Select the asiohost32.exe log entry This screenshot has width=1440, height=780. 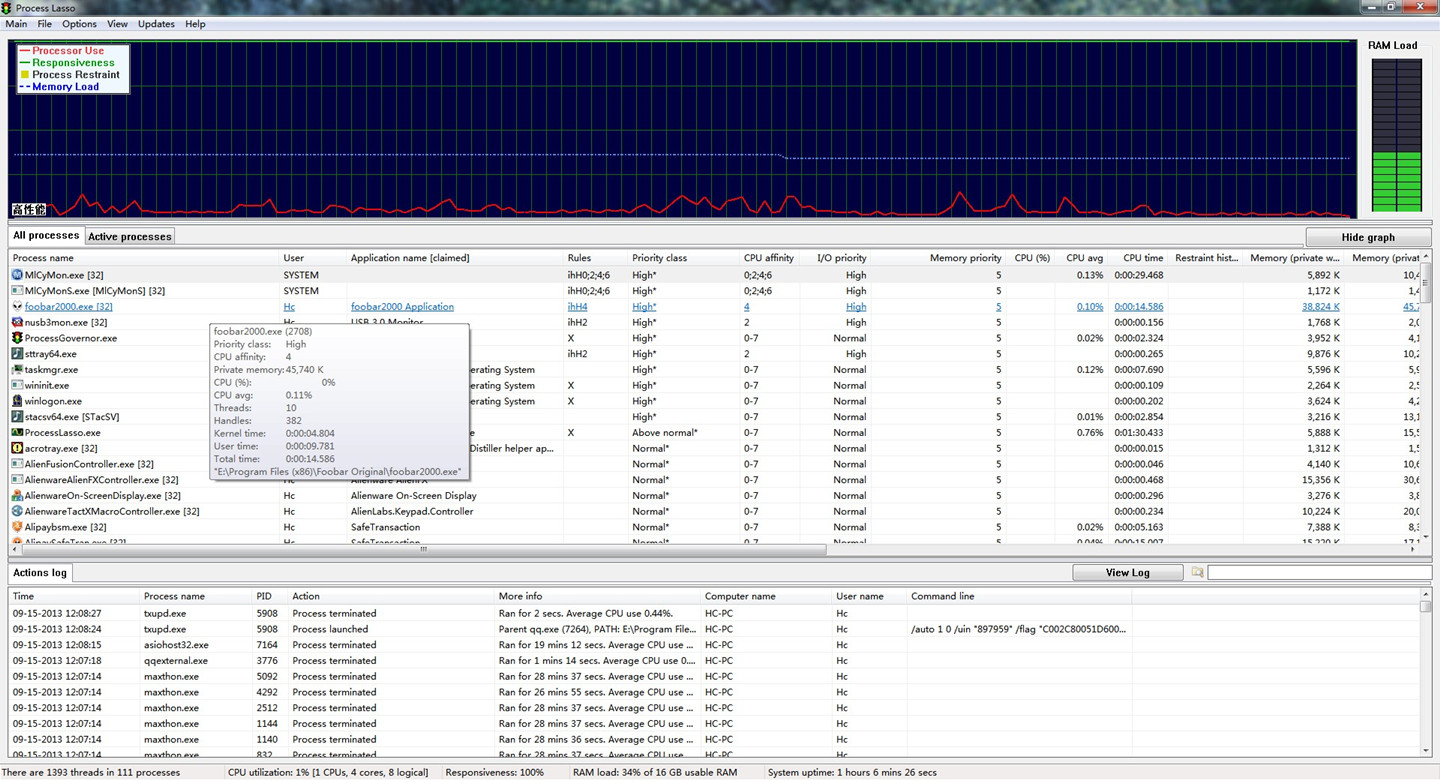coord(714,645)
